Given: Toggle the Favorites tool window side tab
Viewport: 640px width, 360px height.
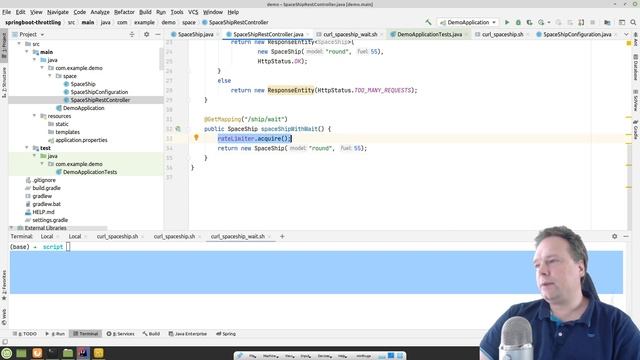Looking at the screenshot, I should (x=4, y=285).
